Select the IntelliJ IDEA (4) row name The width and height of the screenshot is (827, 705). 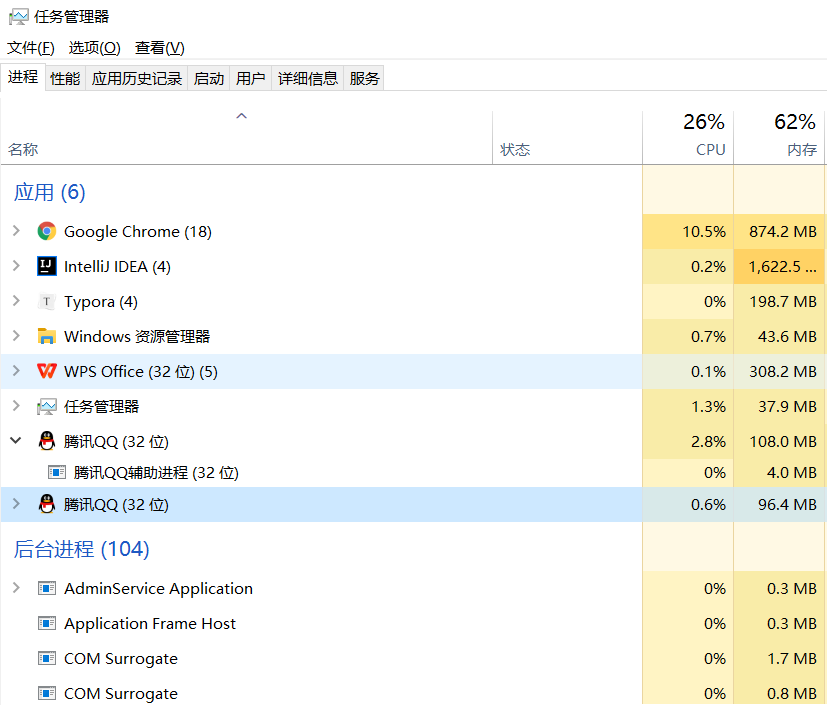click(117, 267)
